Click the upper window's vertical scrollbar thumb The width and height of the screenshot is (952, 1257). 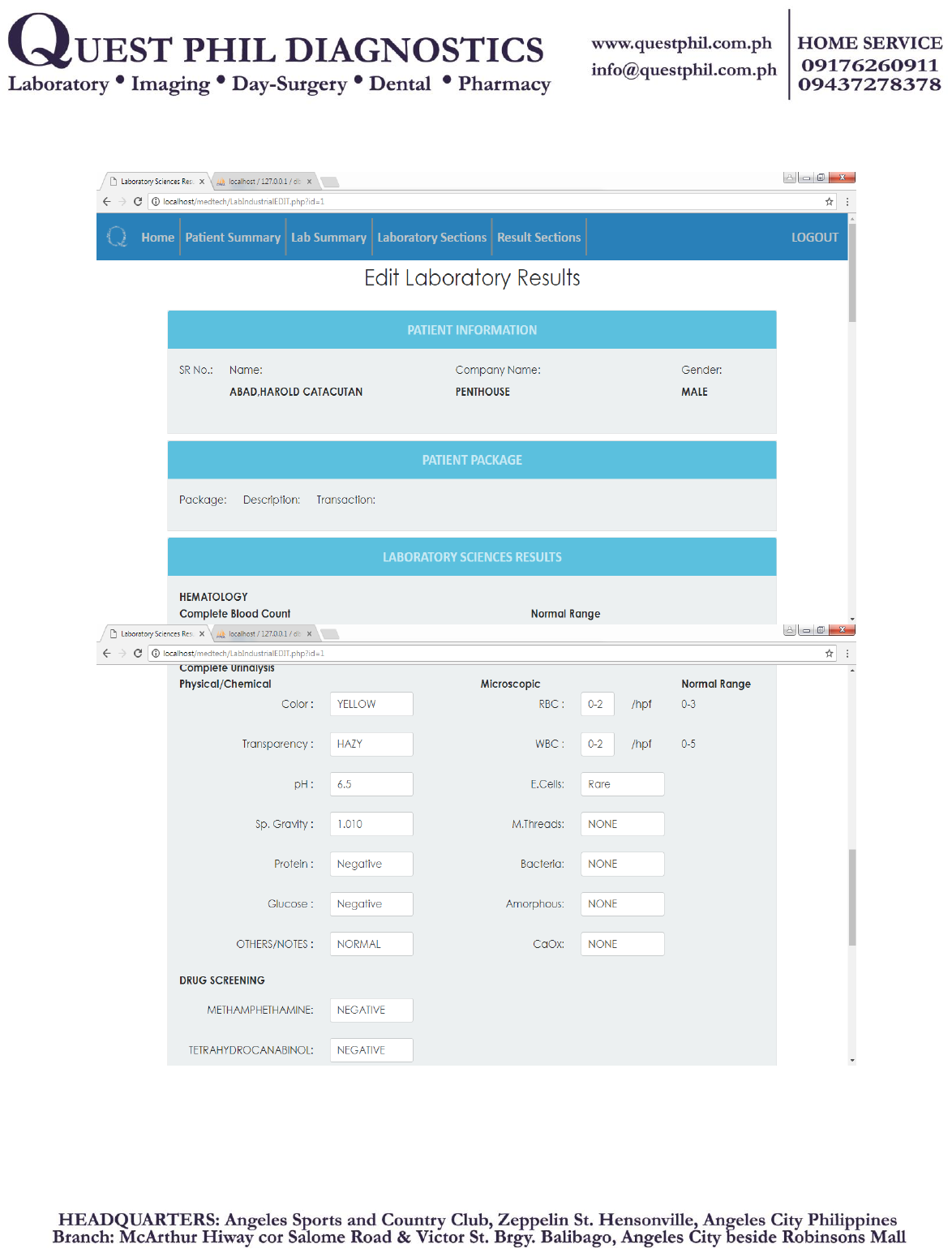coord(852,272)
